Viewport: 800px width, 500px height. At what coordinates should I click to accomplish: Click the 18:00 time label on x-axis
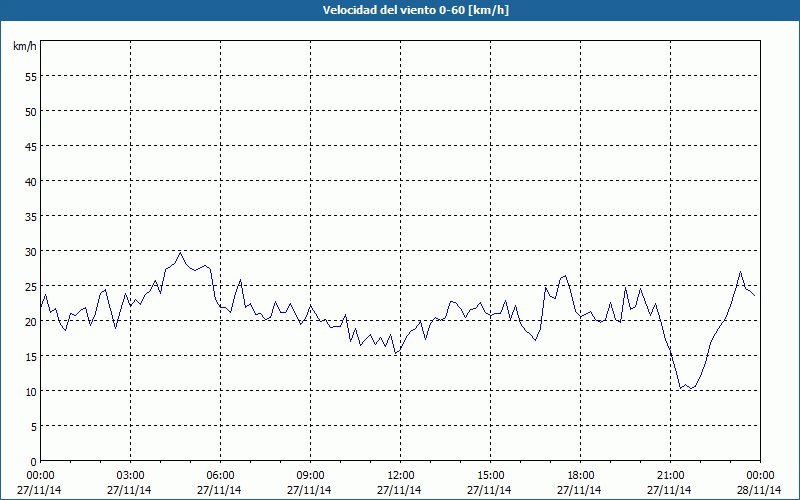(581, 476)
